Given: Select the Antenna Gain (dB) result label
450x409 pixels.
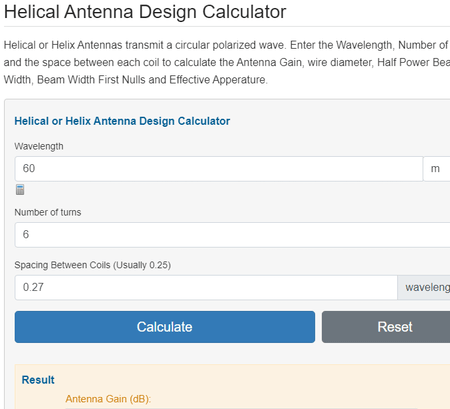Looking at the screenshot, I should [108, 399].
